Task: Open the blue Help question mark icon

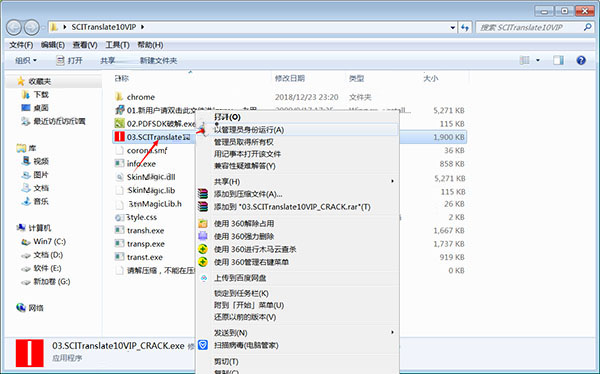Action: 581,60
